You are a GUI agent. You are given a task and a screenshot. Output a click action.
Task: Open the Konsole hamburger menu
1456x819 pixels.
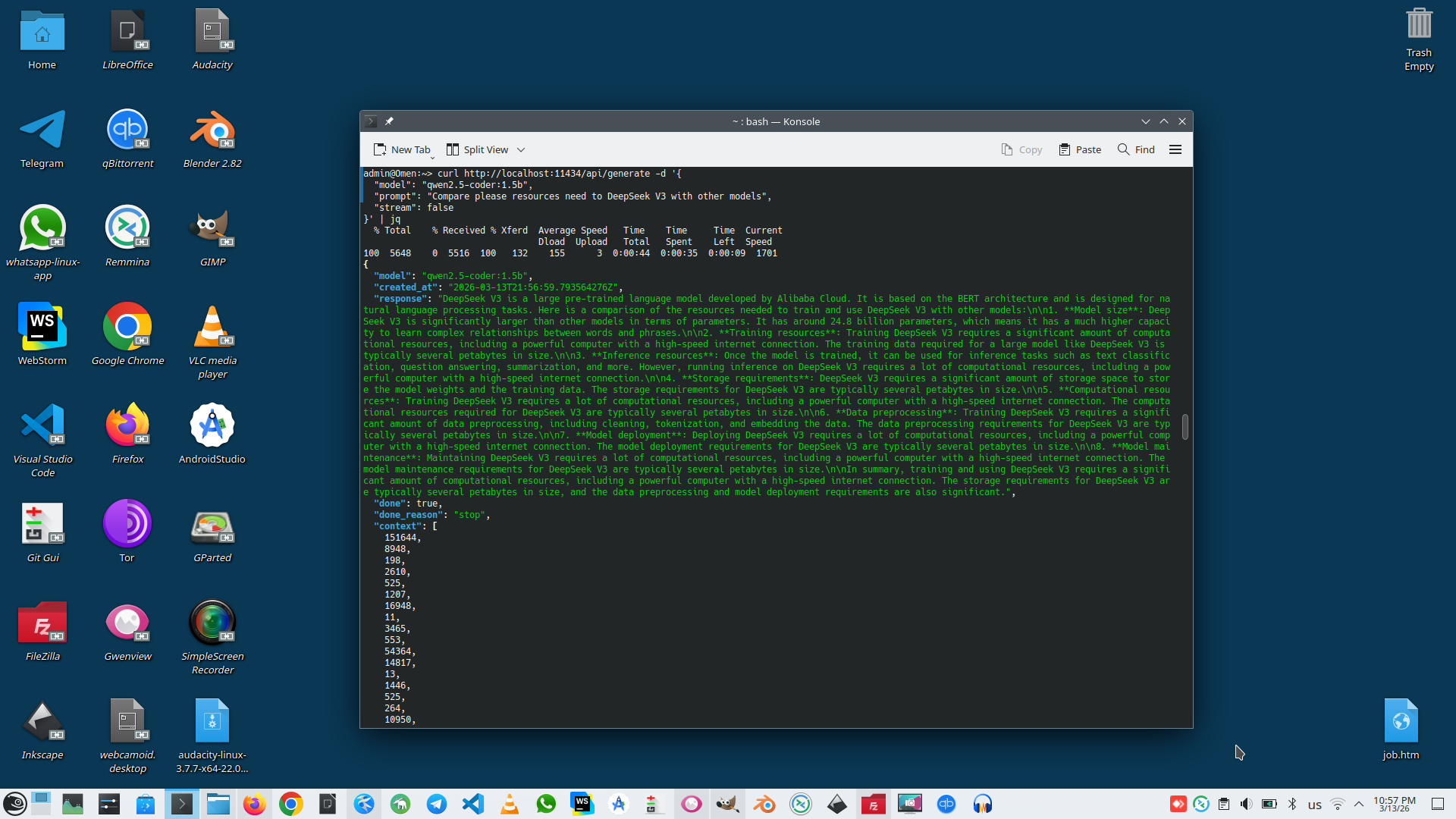[1175, 149]
